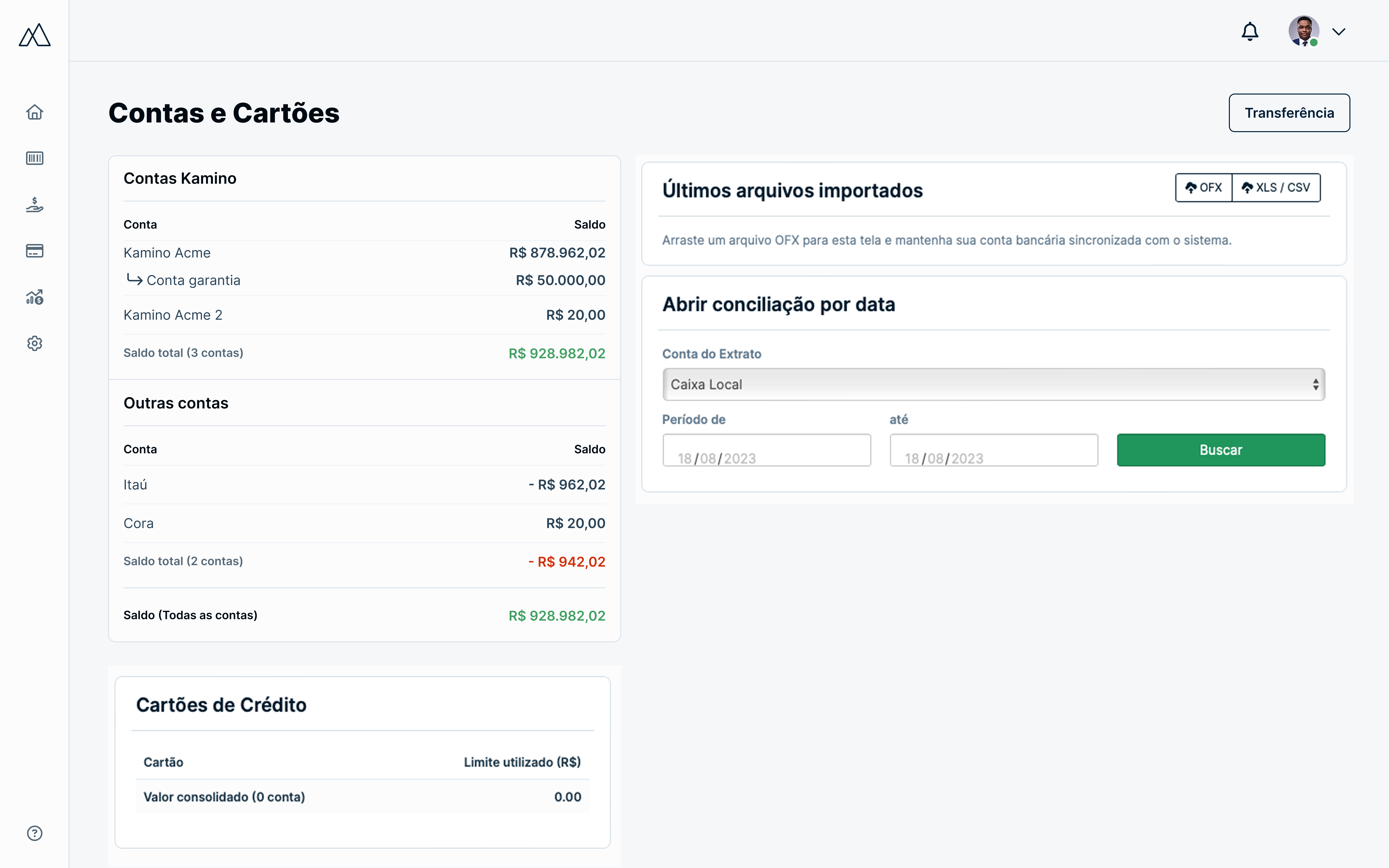Click the Limite utilizado (R$) column header
Screen dimensions: 1389x868
pyautogui.click(x=522, y=762)
